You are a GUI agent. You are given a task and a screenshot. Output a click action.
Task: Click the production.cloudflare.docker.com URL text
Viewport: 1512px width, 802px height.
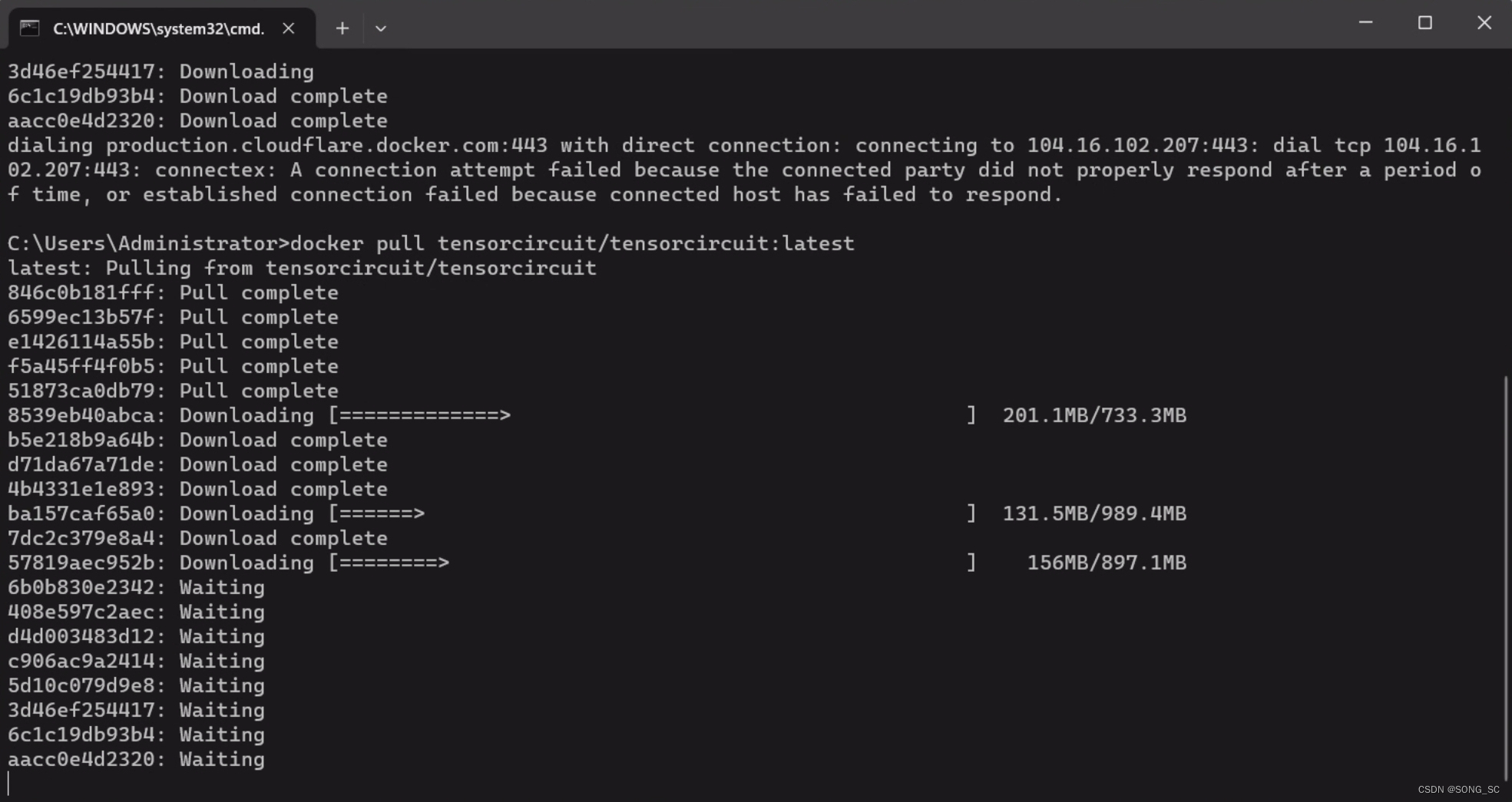(323, 145)
